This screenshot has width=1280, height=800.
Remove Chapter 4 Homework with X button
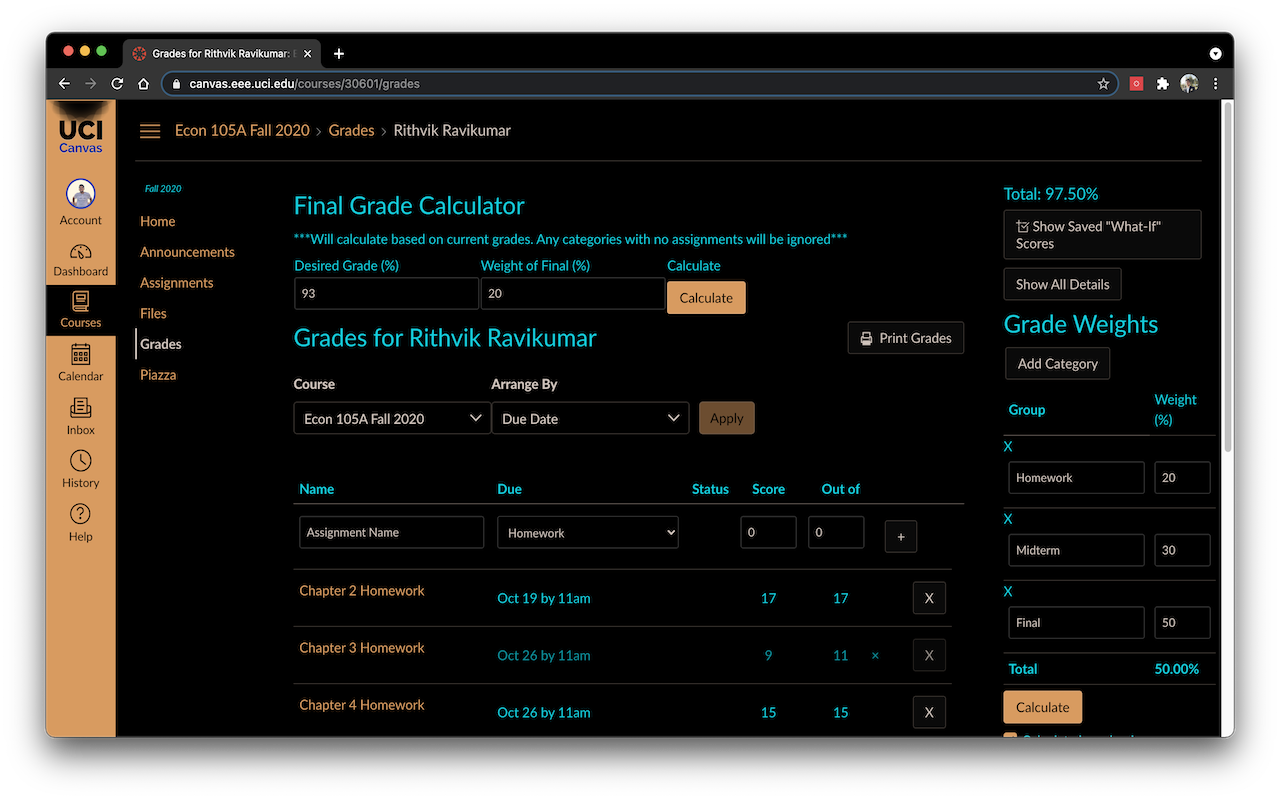929,712
